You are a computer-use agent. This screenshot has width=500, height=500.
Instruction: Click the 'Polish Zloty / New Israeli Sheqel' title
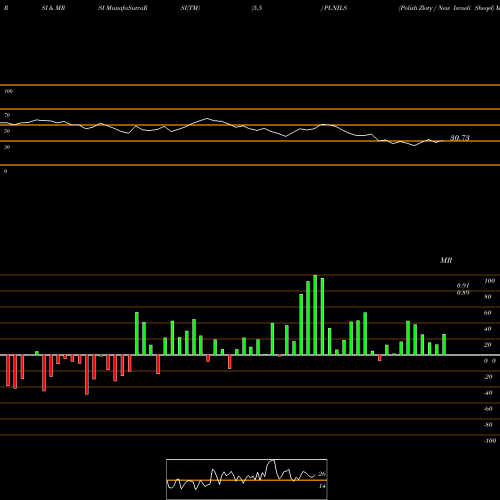click(x=446, y=8)
